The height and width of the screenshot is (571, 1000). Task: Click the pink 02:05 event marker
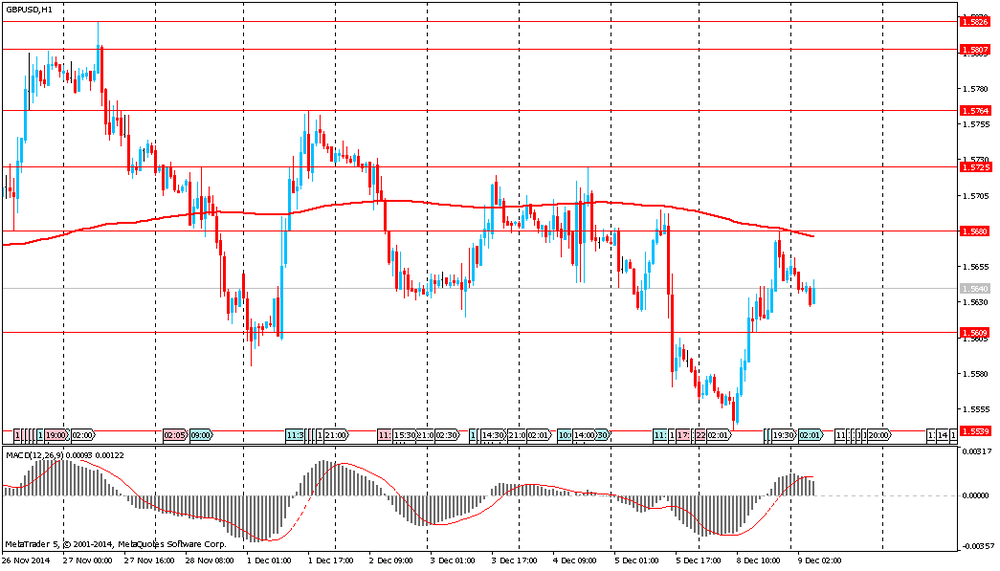(x=174, y=436)
